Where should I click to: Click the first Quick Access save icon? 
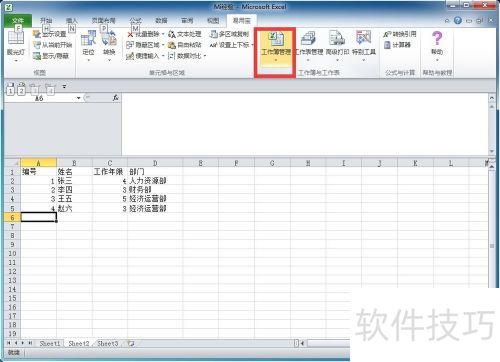pyautogui.click(x=11, y=89)
